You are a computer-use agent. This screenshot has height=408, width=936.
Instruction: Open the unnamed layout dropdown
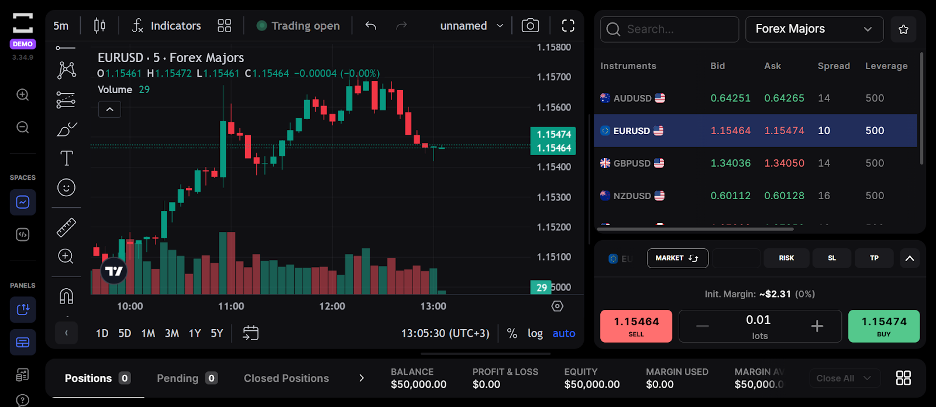tap(472, 26)
